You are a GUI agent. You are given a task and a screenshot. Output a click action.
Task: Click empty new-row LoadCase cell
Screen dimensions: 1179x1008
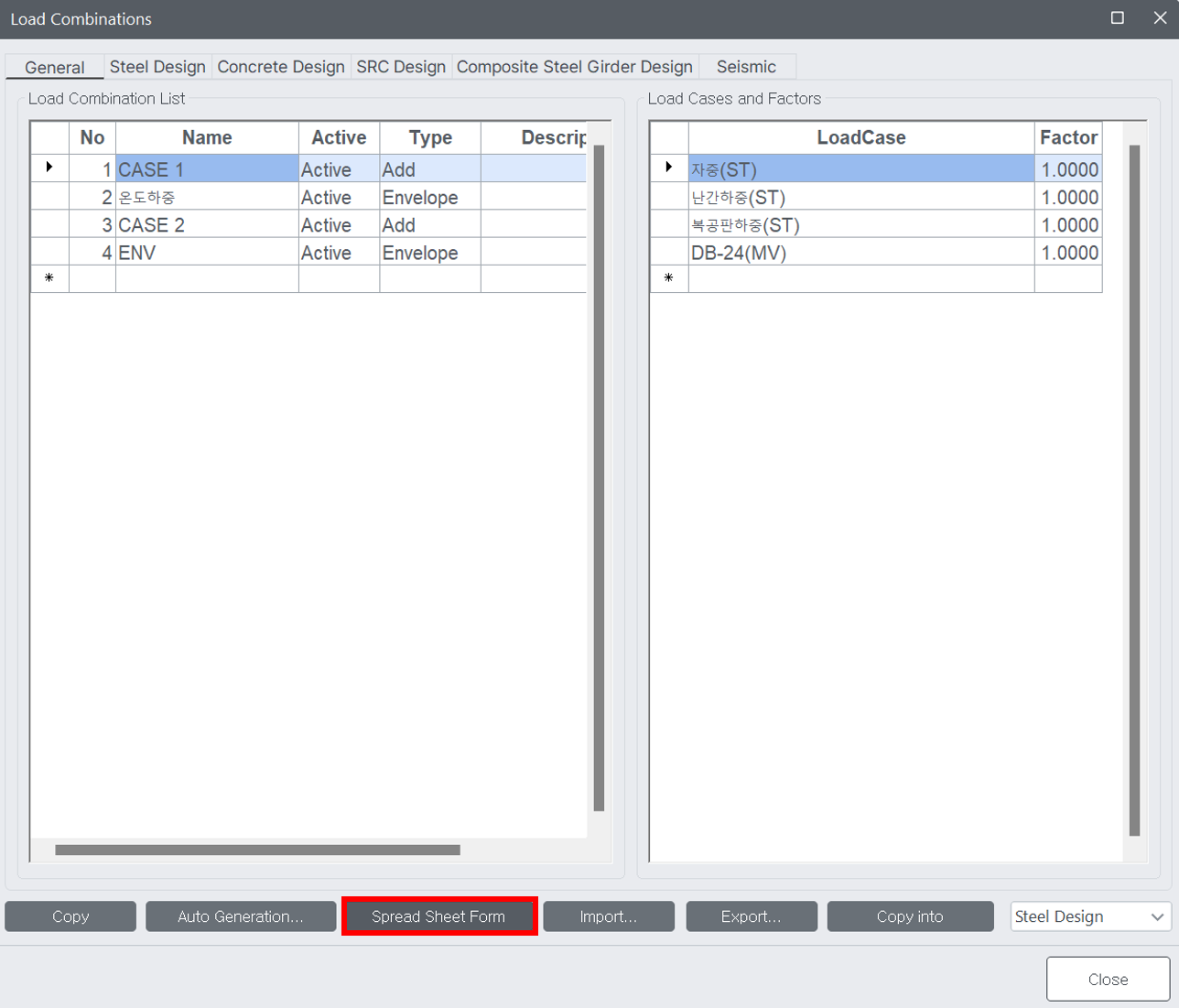click(861, 278)
